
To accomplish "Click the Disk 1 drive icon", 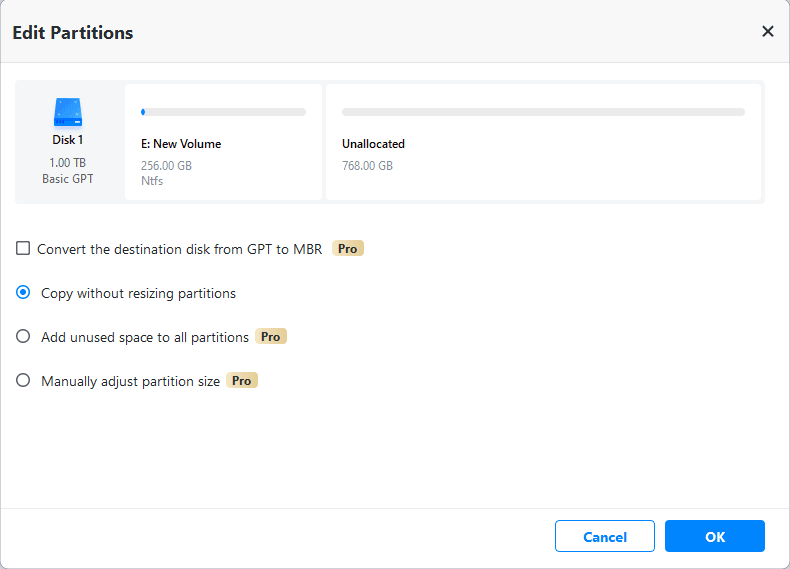I will (x=67, y=111).
